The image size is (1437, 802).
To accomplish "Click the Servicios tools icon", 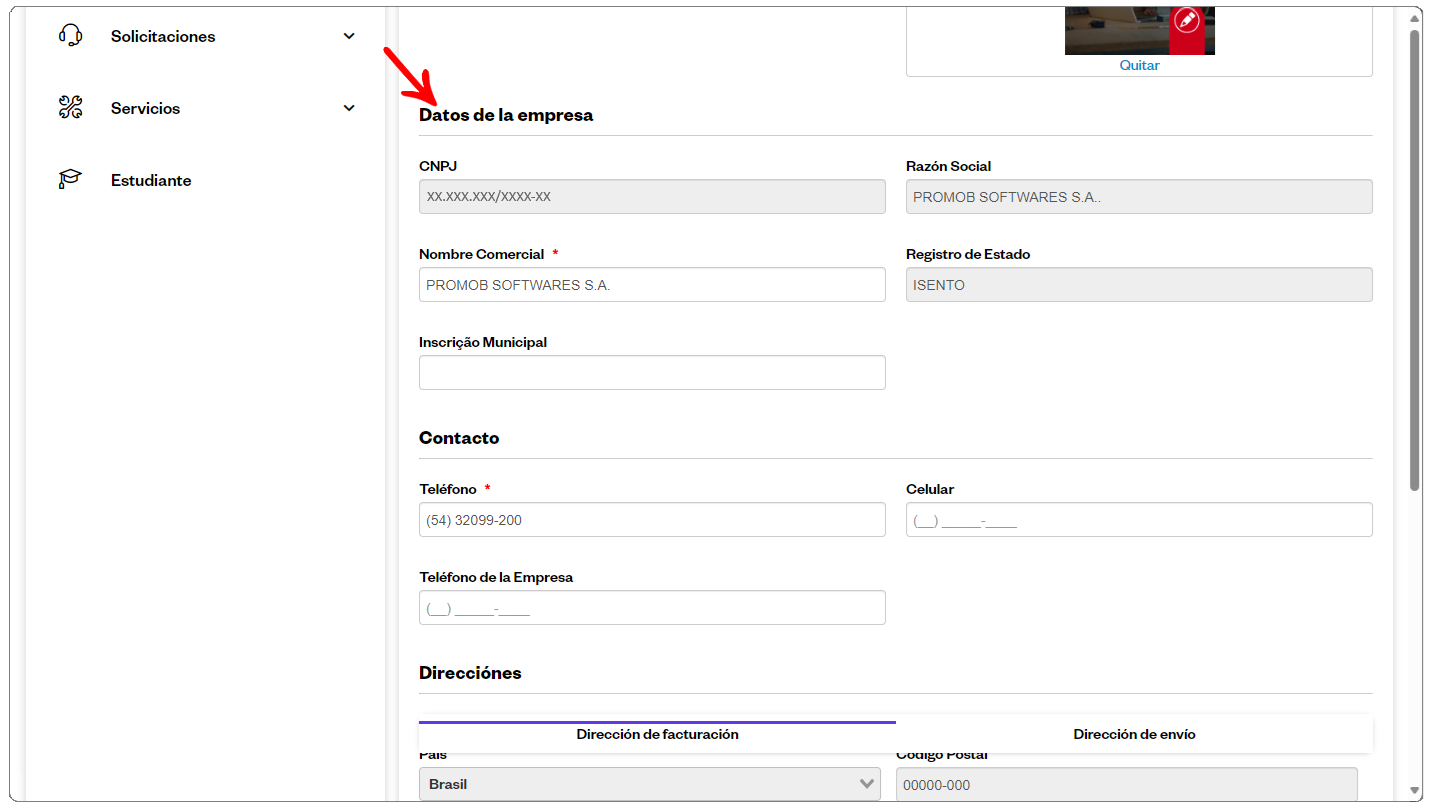I will pos(70,108).
